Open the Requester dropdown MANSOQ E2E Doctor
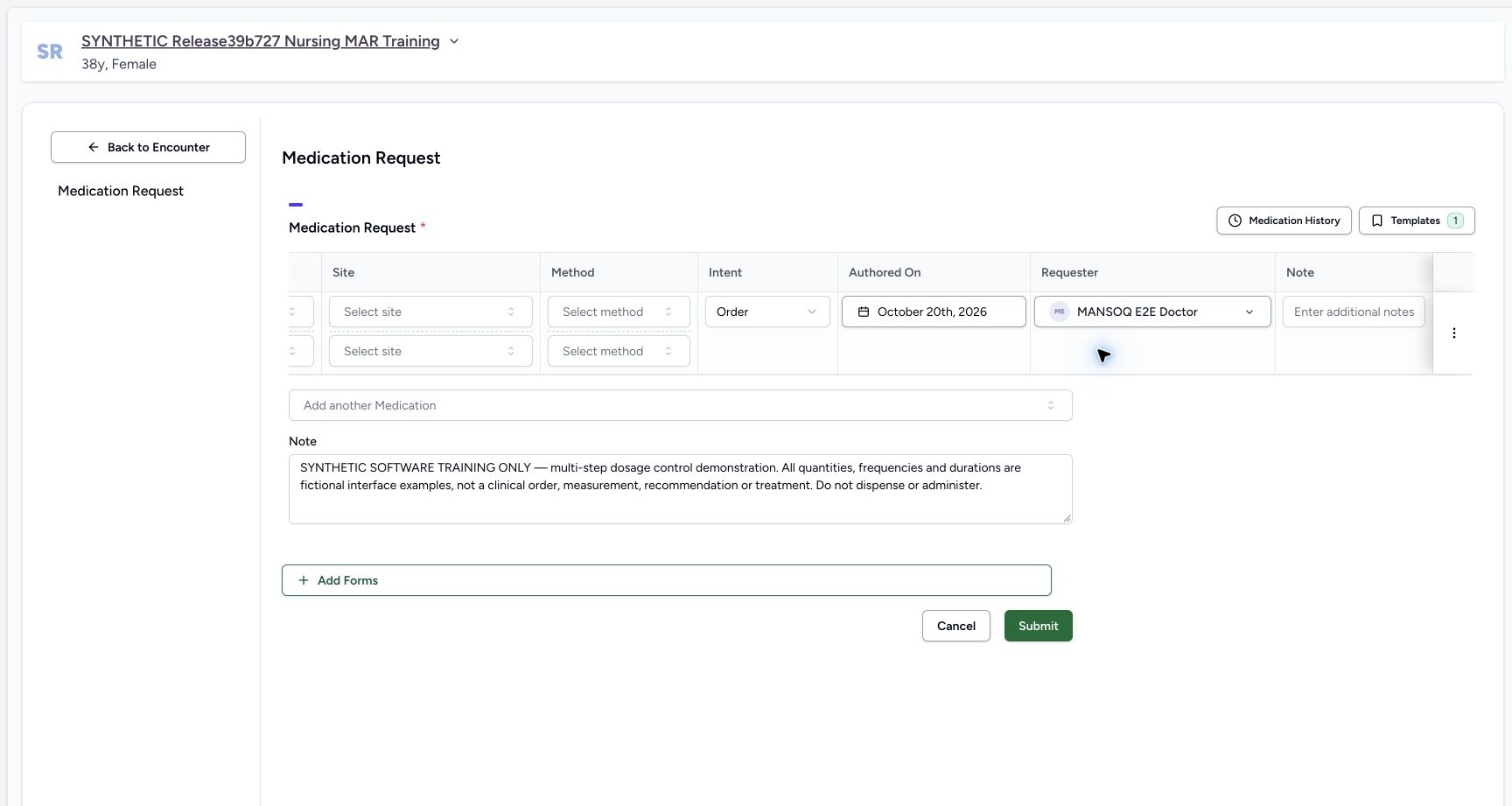 1152,312
